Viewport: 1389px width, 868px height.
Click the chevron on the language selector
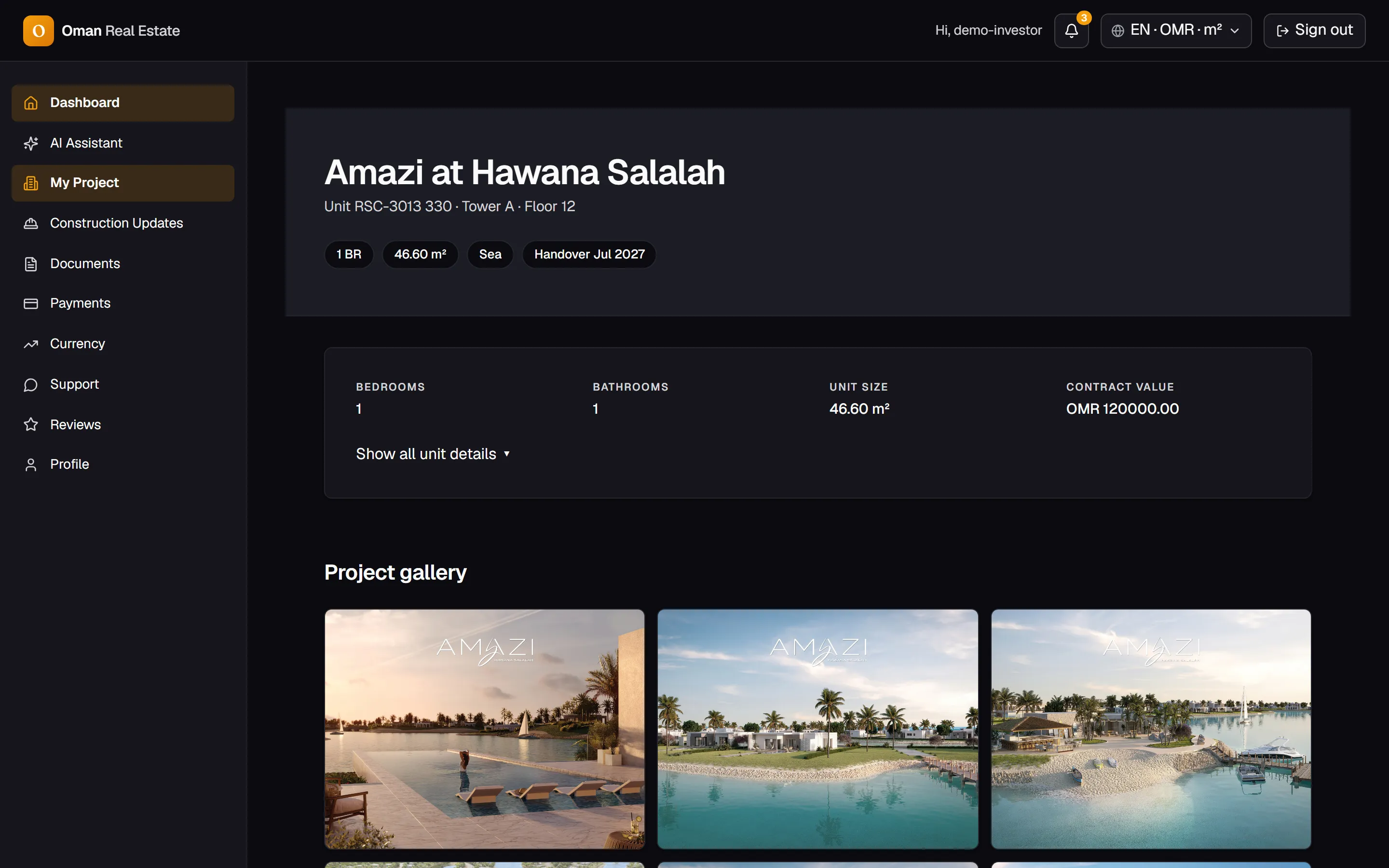(x=1235, y=31)
